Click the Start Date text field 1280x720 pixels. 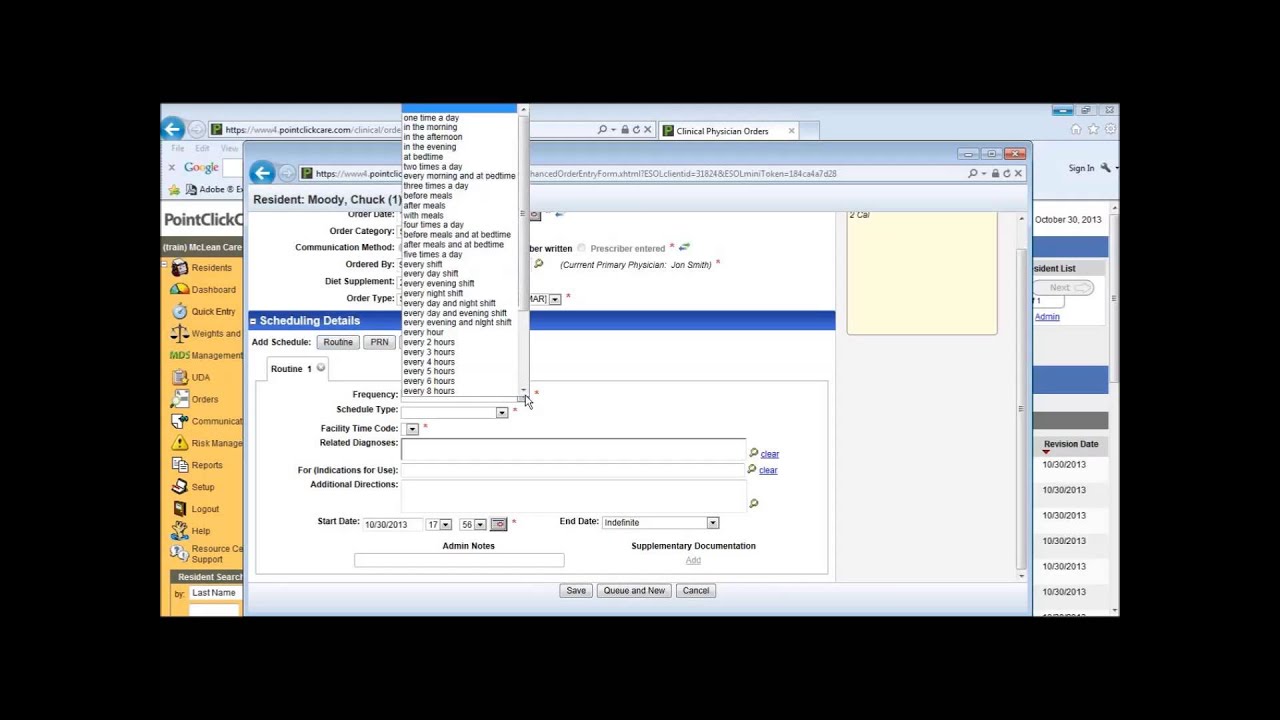pos(392,525)
